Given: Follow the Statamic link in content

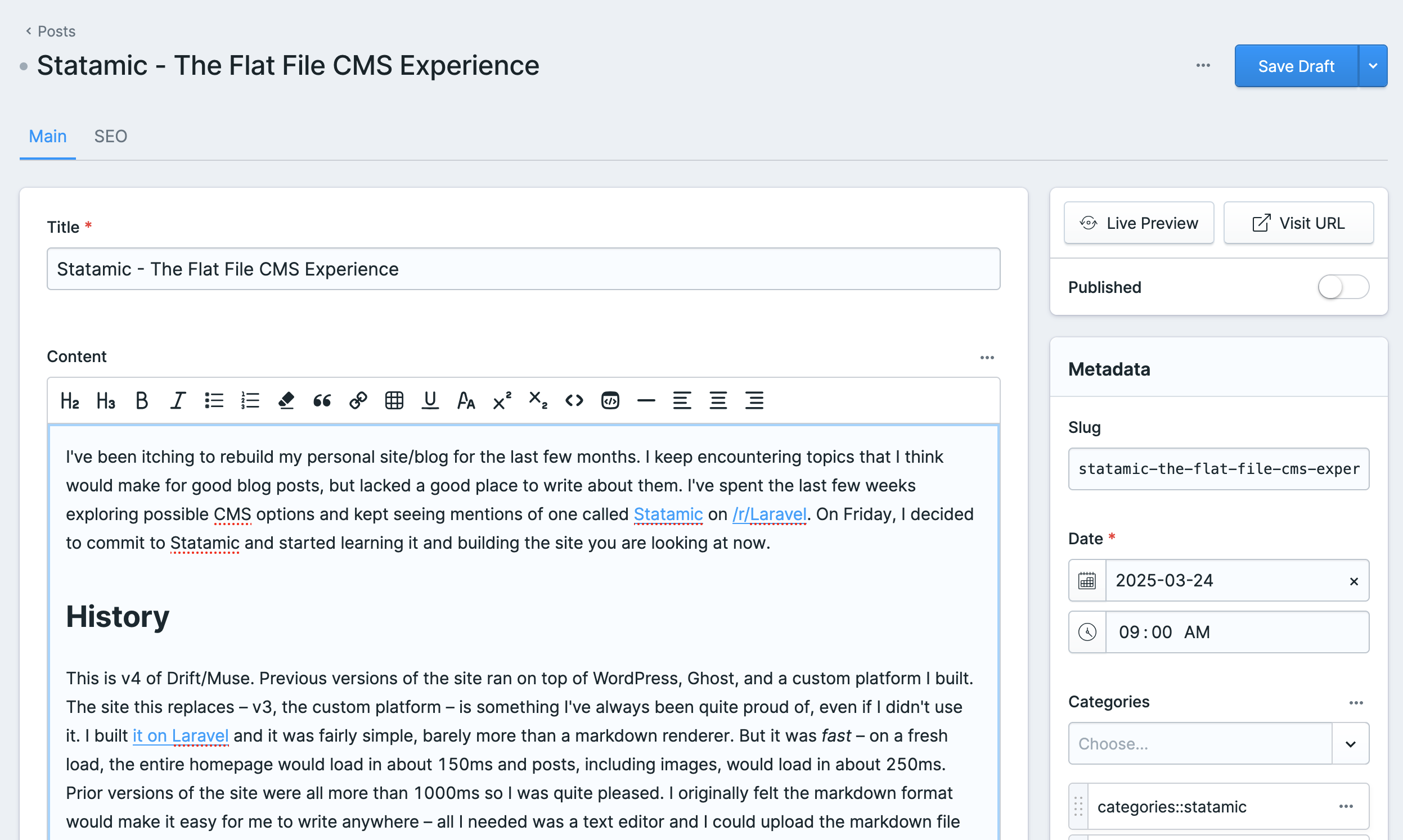Looking at the screenshot, I should (668, 514).
